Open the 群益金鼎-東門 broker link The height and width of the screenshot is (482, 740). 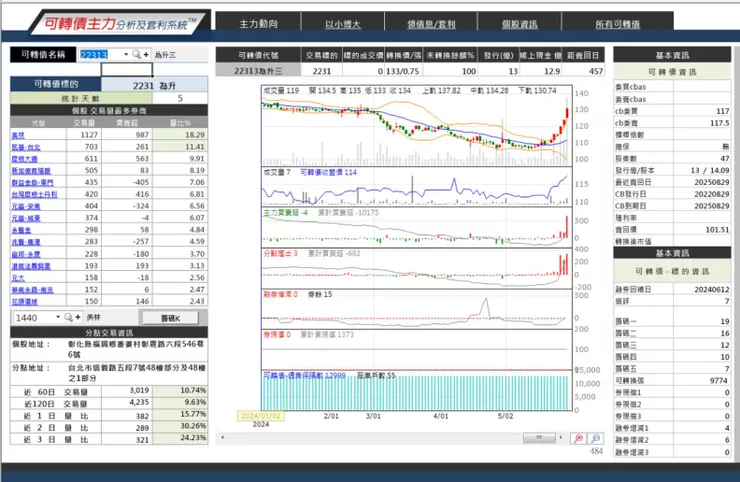pos(33,183)
